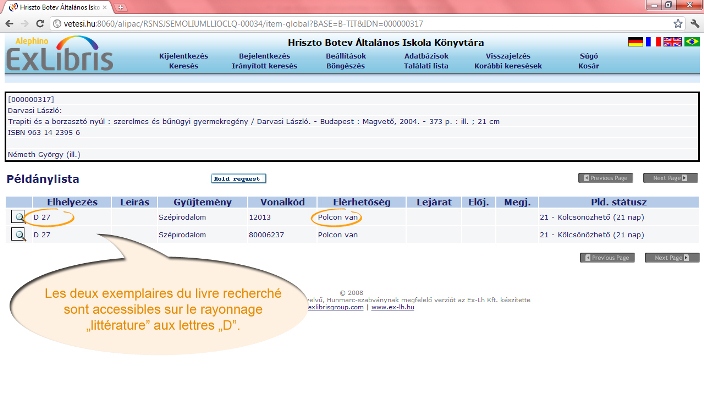The width and height of the screenshot is (704, 396).
Task: Click the lower Previous Page button
Action: click(x=607, y=258)
